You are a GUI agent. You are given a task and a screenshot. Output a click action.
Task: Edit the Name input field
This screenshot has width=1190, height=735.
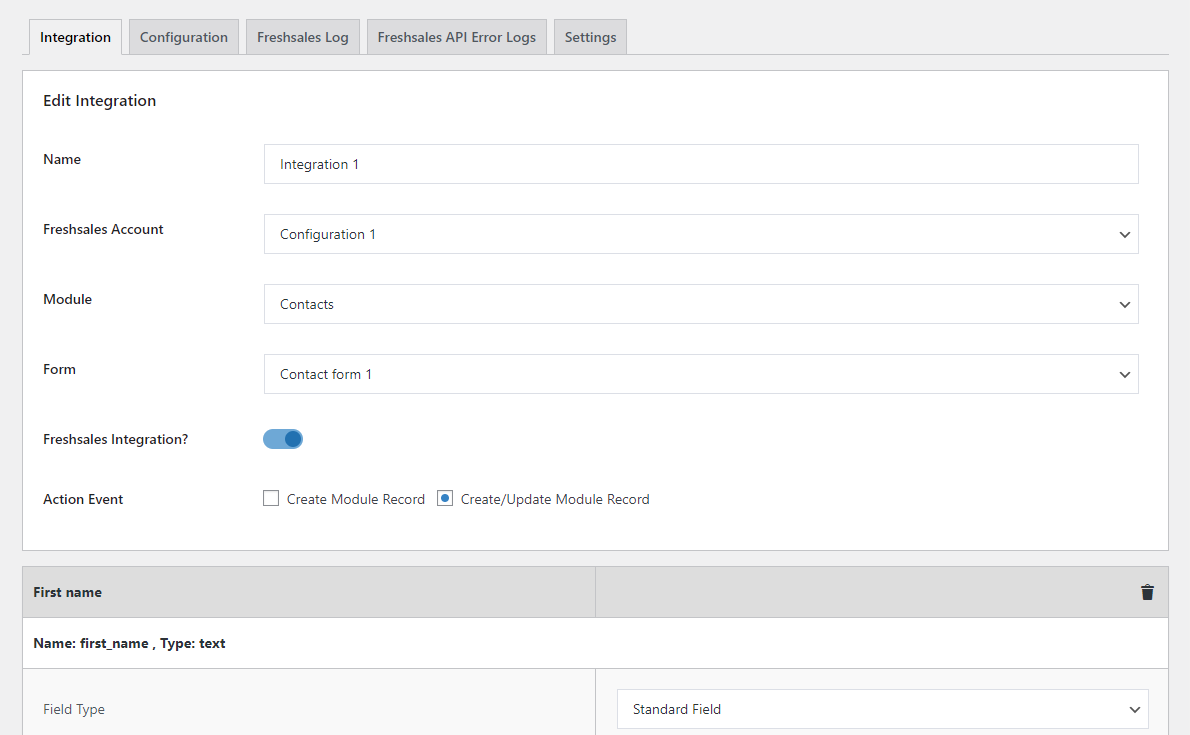point(701,164)
